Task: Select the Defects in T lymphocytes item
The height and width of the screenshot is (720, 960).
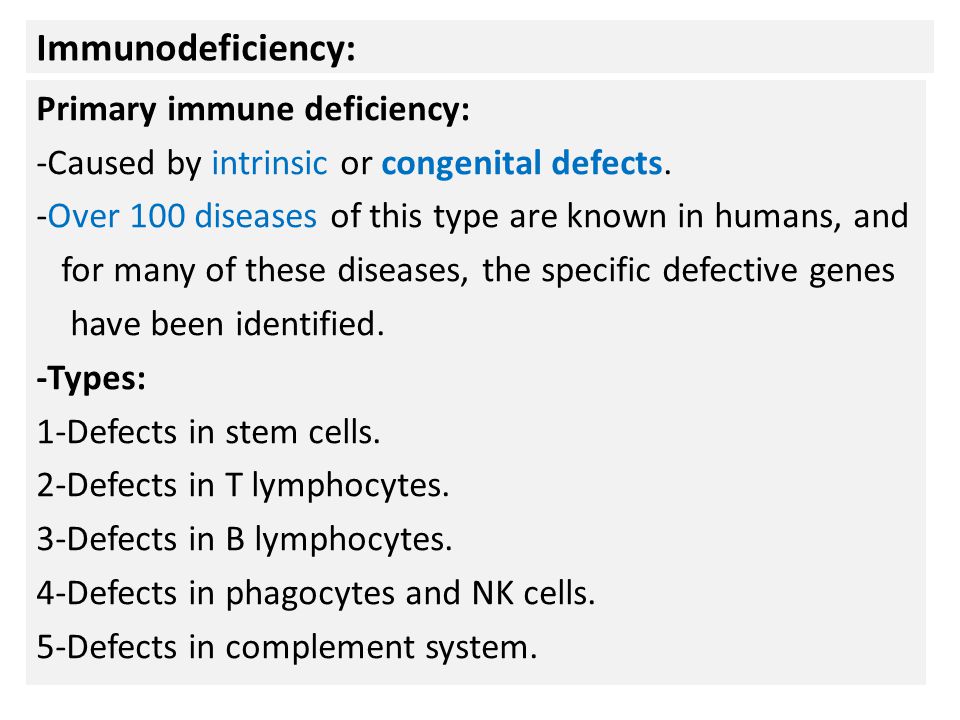Action: pos(243,486)
